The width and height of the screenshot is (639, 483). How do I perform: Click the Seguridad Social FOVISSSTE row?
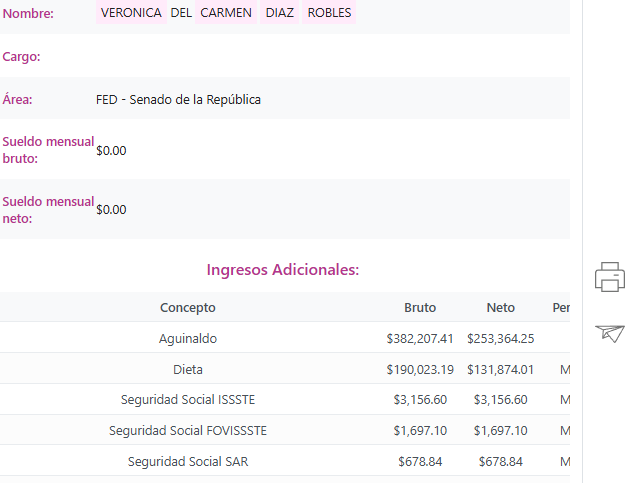point(187,431)
